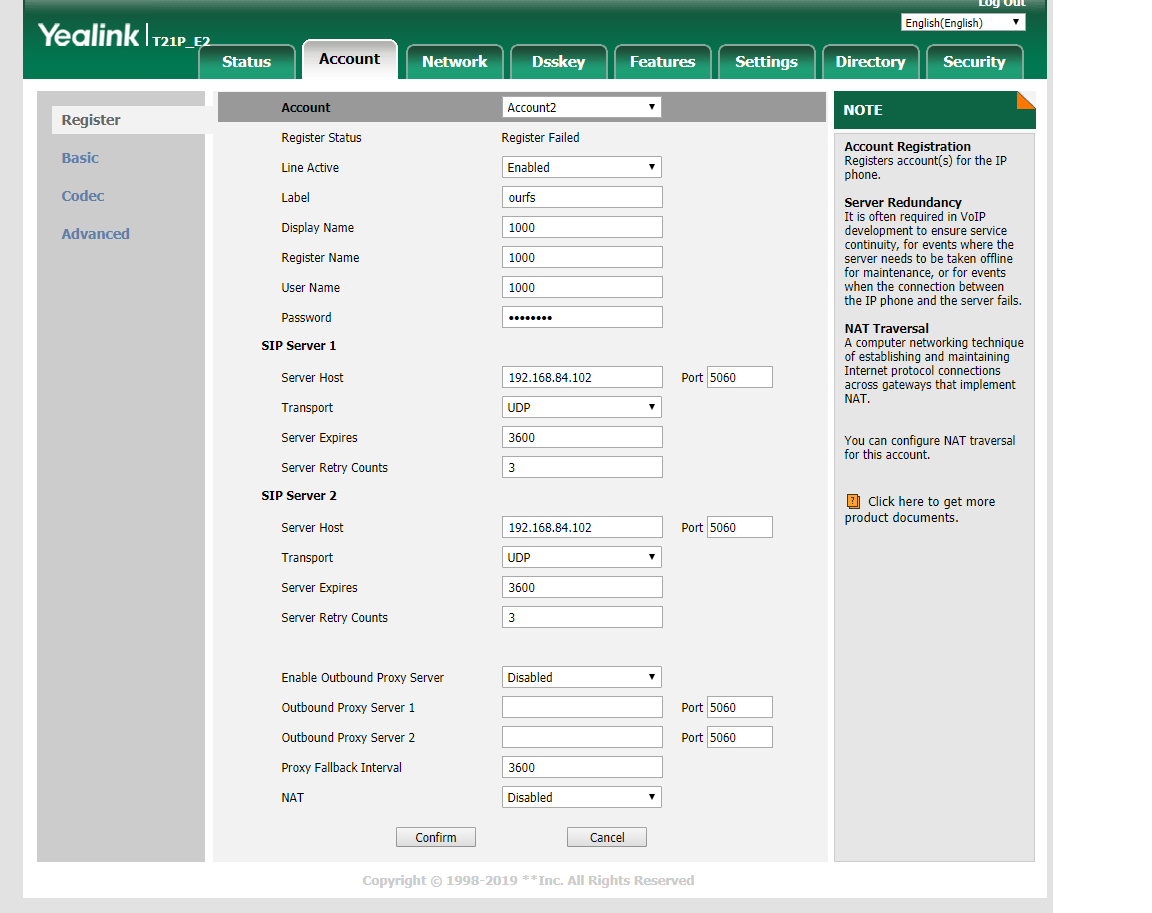Screen dimensions: 1152x913
Task: Click the Log Out link
Action: (x=1000, y=4)
